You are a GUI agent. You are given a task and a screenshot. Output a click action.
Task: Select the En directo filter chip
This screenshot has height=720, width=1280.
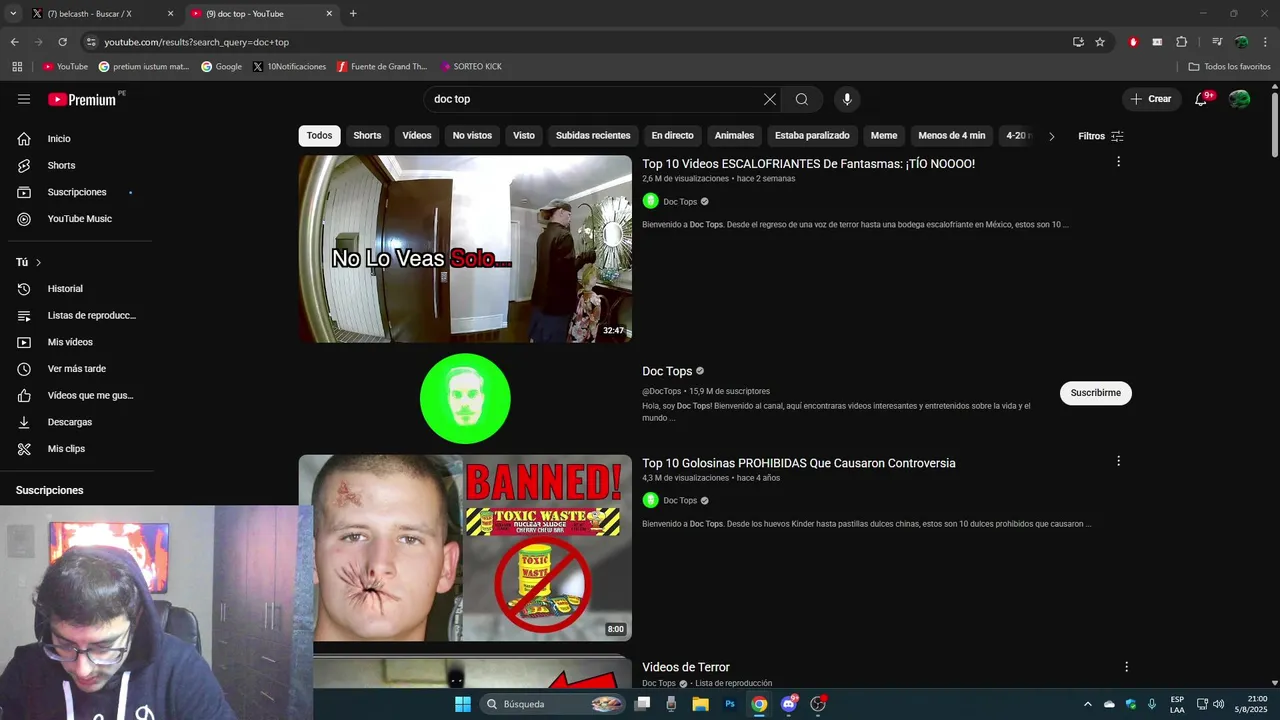point(672,136)
